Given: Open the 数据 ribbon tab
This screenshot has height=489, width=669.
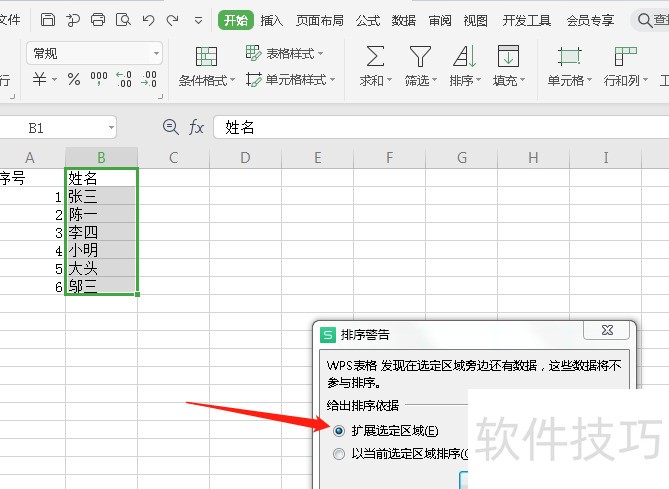Looking at the screenshot, I should tap(404, 20).
